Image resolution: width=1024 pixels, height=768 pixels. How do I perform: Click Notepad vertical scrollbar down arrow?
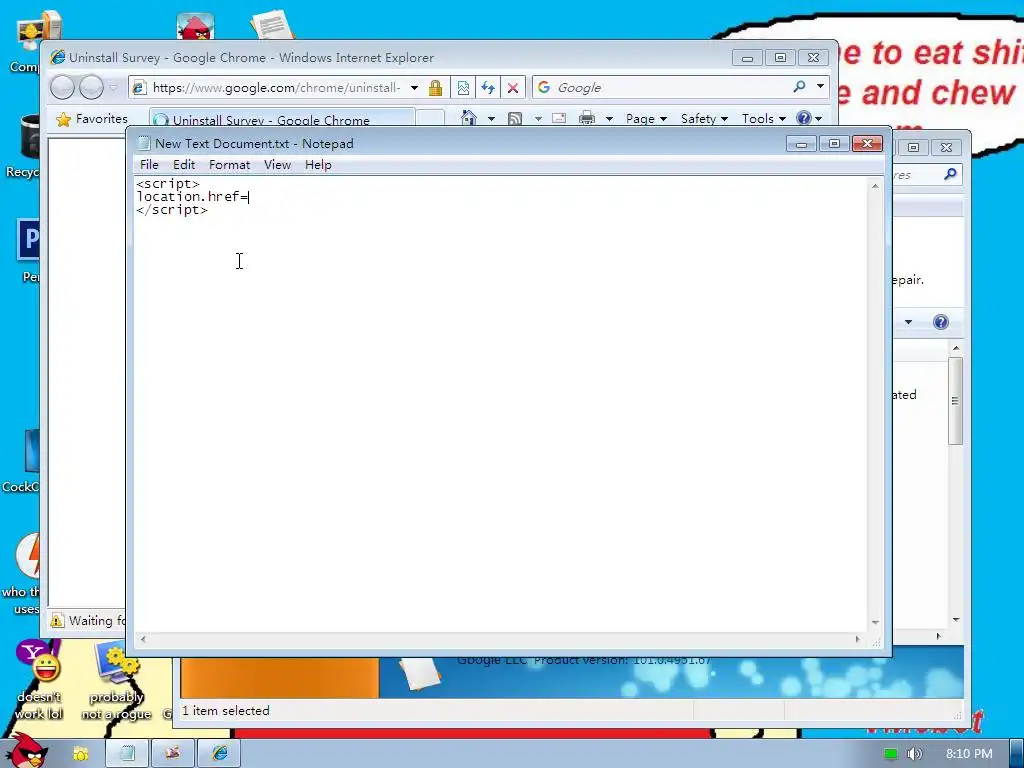click(x=875, y=622)
